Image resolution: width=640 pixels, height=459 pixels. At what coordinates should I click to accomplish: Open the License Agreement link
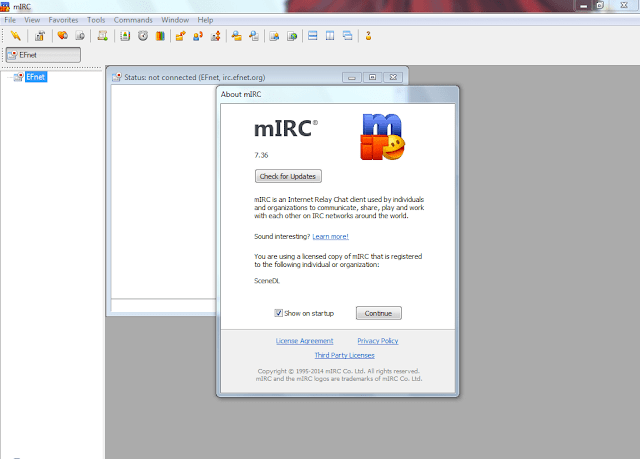coord(304,341)
